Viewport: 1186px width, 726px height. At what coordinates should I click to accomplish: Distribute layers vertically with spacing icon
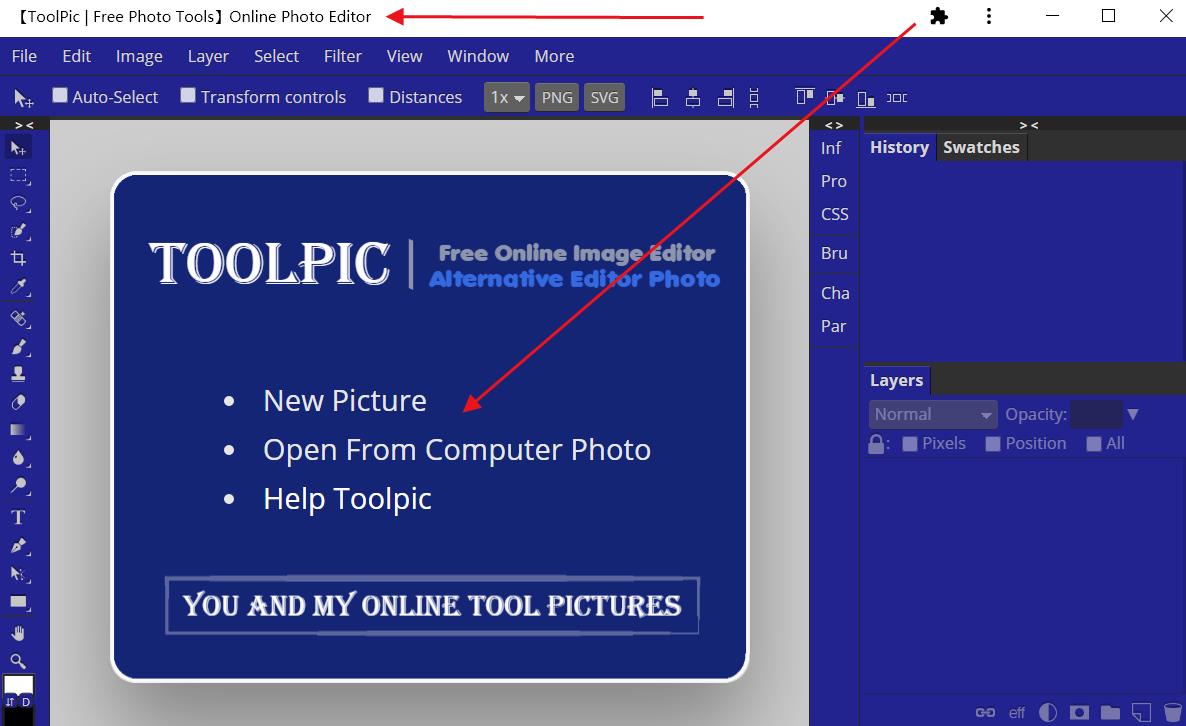[x=754, y=98]
